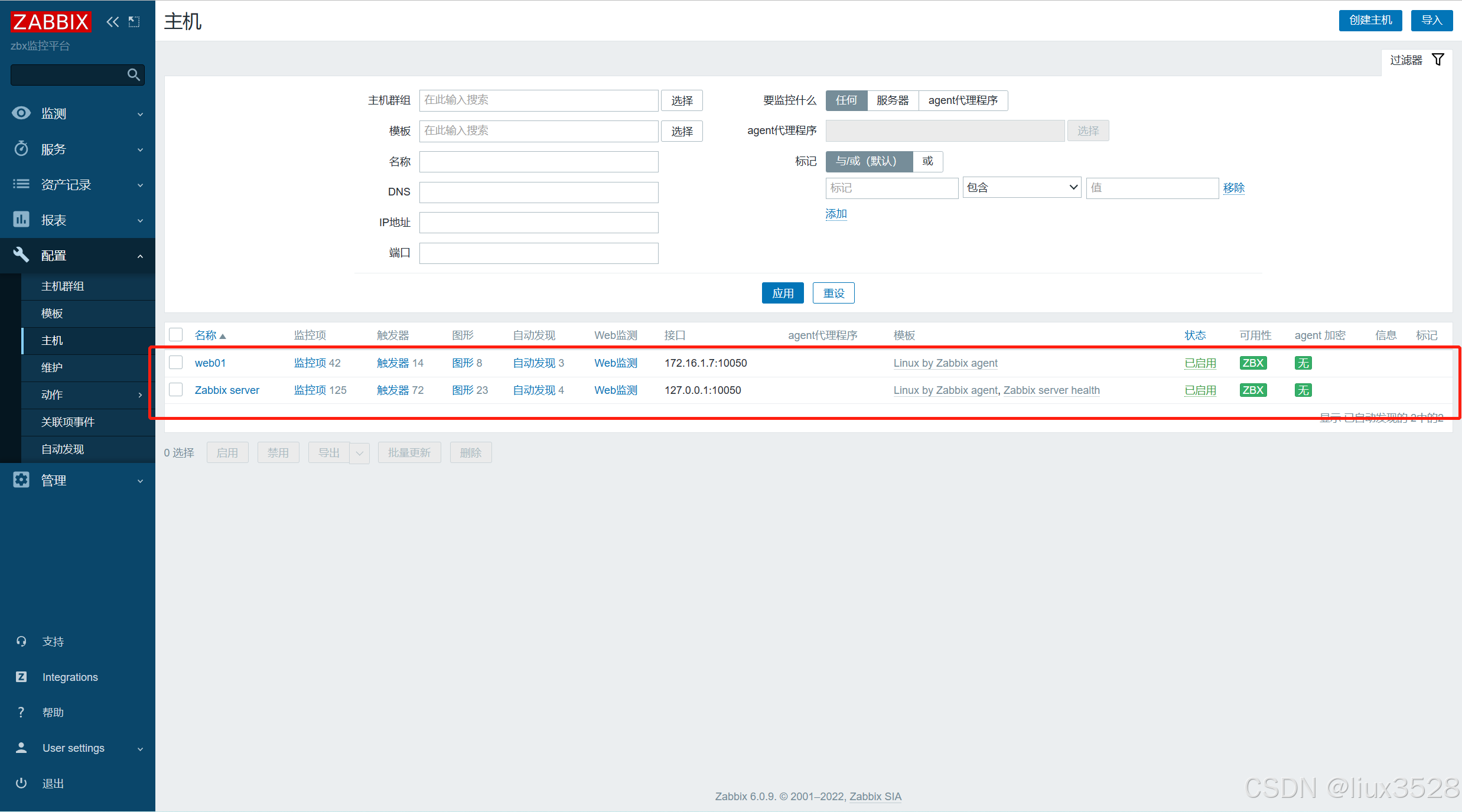Click the eye icon for 监测
This screenshot has height=812, width=1462.
pyautogui.click(x=21, y=113)
